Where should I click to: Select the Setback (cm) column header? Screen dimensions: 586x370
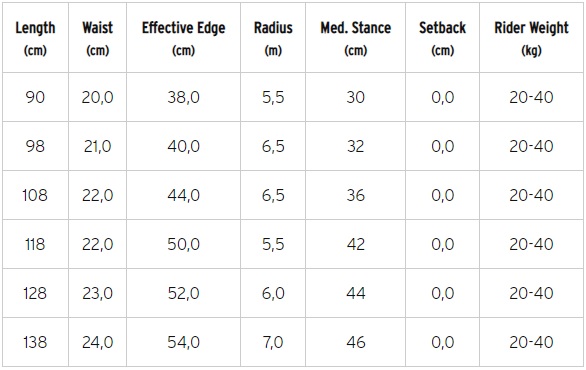[x=442, y=38]
